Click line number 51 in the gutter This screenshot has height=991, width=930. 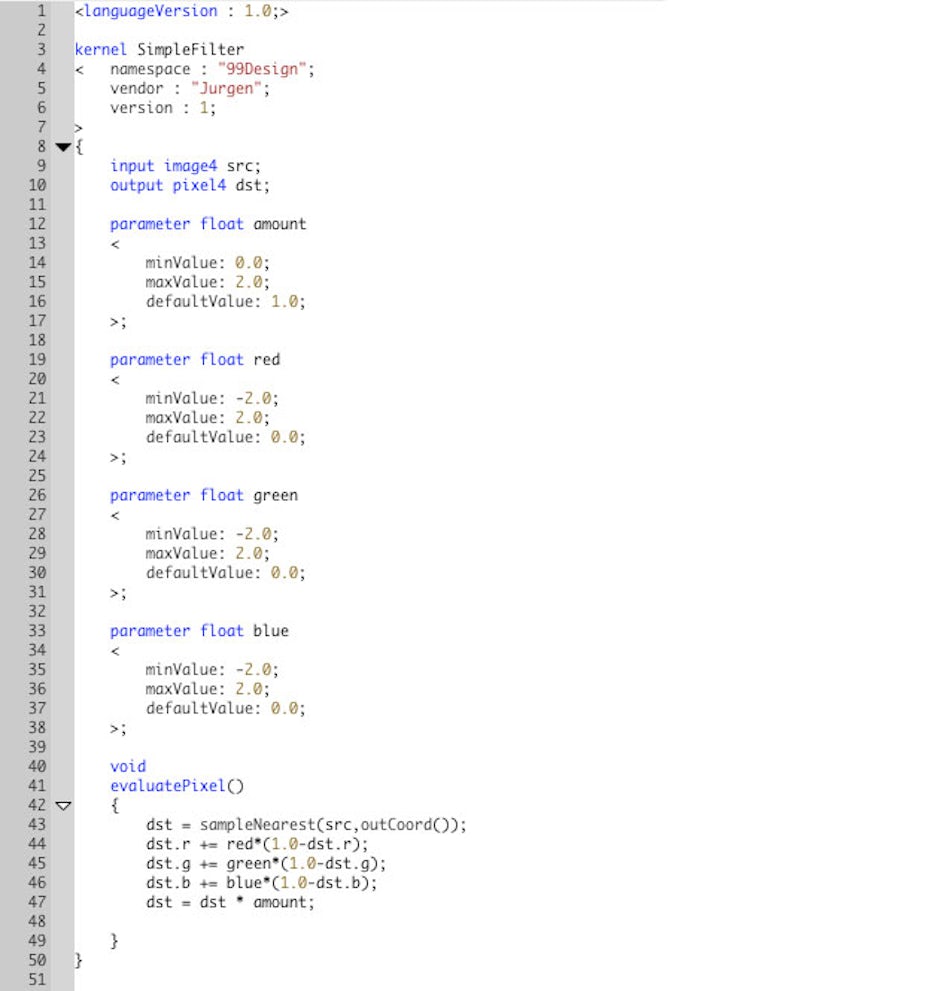pos(36,980)
